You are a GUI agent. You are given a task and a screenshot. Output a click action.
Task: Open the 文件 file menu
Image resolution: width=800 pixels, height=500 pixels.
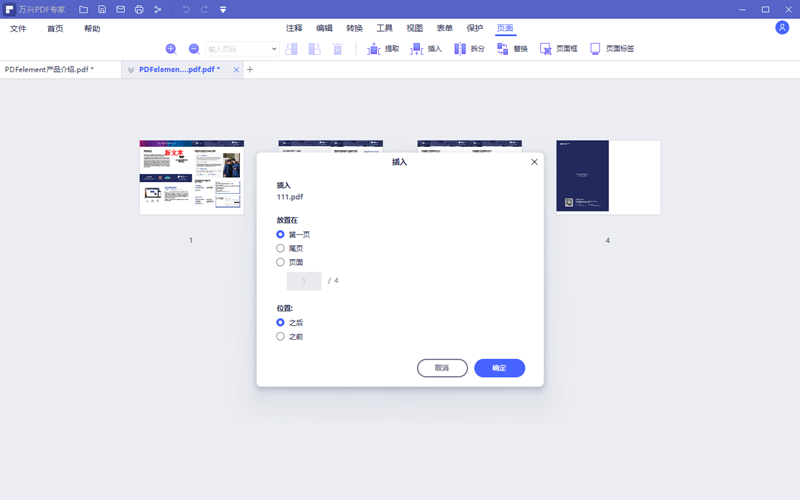pos(18,29)
